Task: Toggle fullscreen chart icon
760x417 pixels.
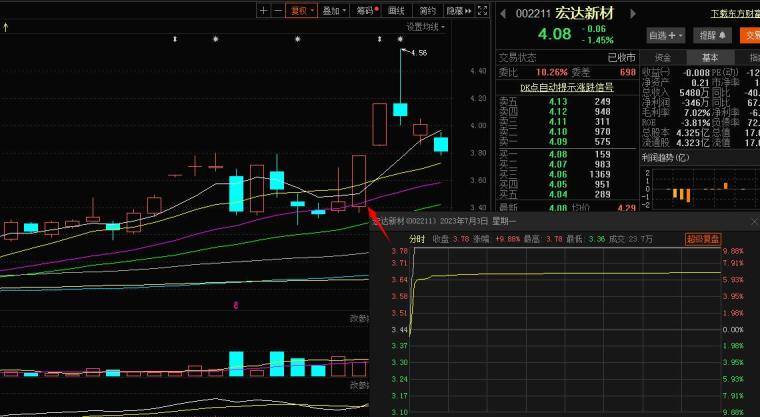Action: click(482, 10)
